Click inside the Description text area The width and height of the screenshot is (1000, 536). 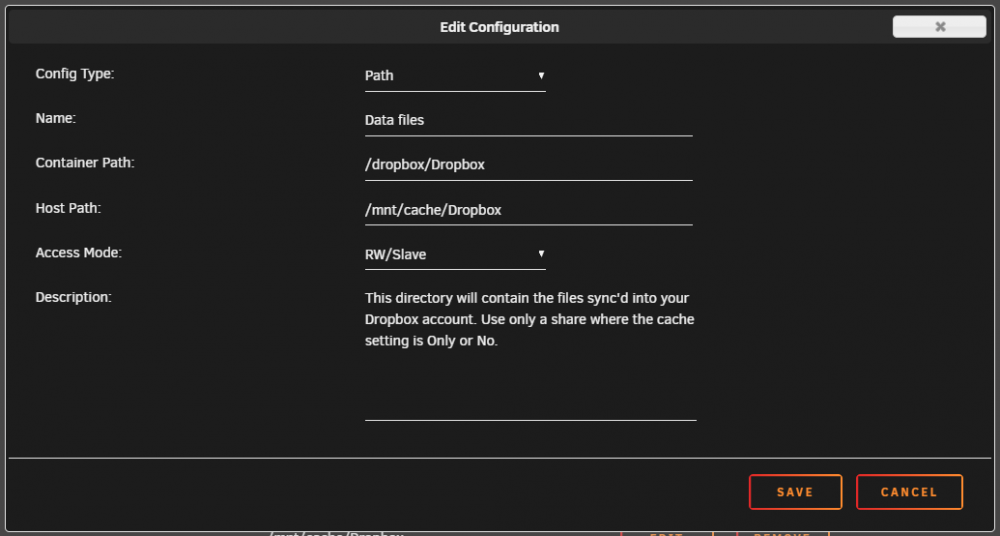pos(531,354)
